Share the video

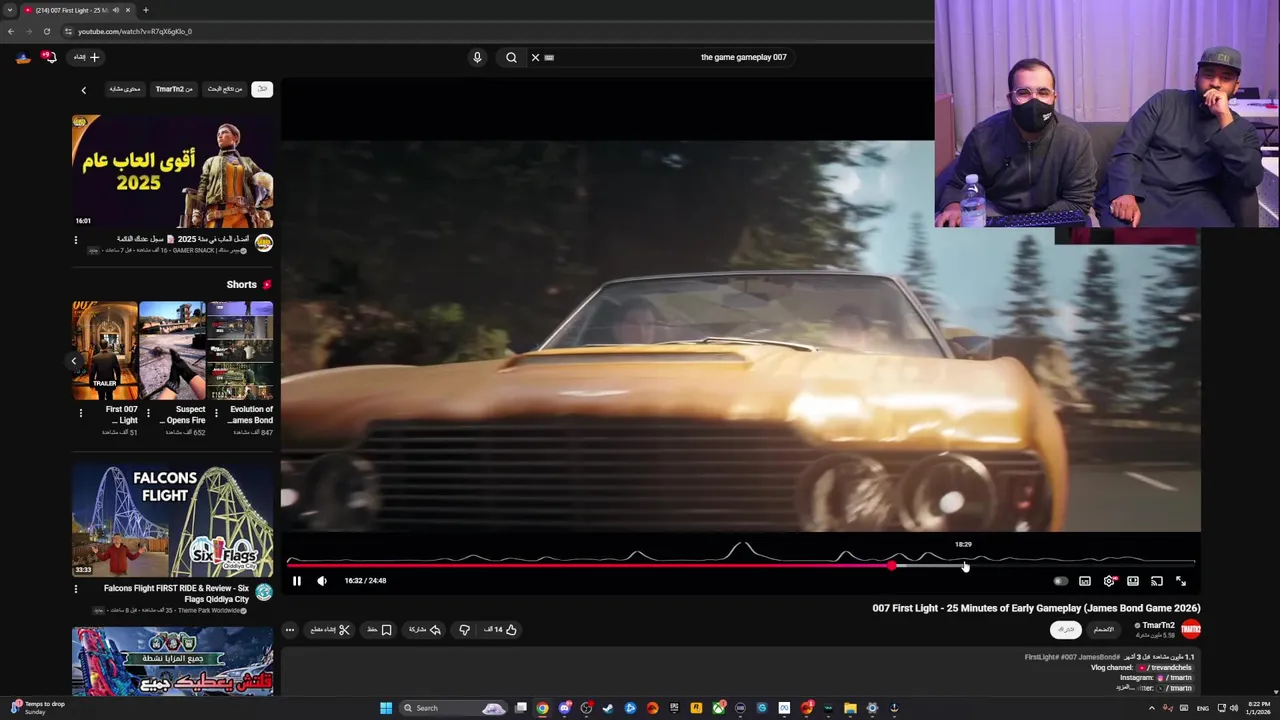tap(425, 630)
